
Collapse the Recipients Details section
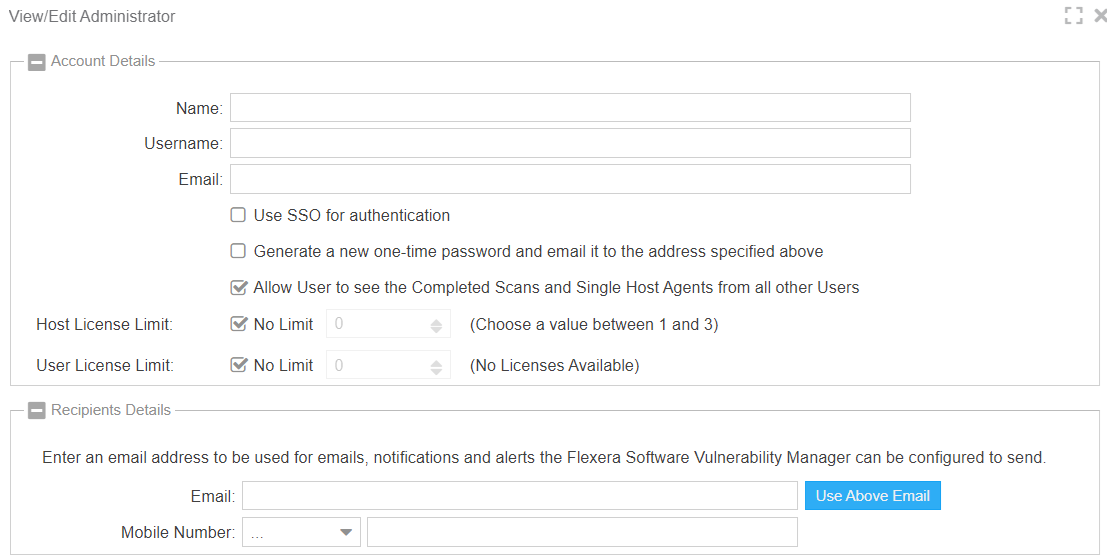[37, 411]
